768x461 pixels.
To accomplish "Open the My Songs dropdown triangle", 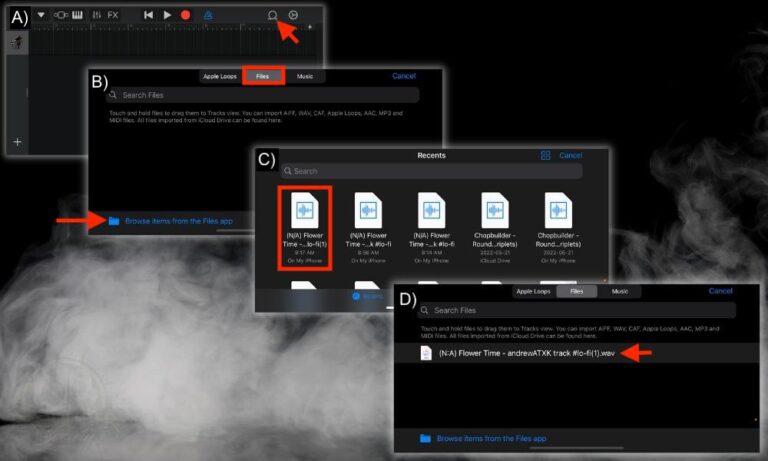I will coord(41,15).
